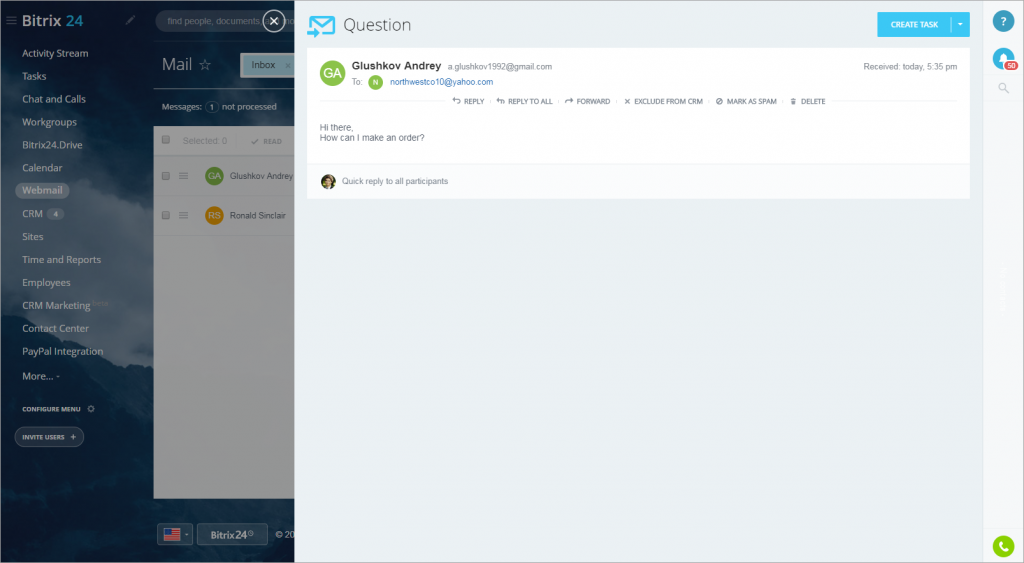Check the Glushkov Andrey message checkbox
Image resolution: width=1024 pixels, height=563 pixels.
point(166,176)
